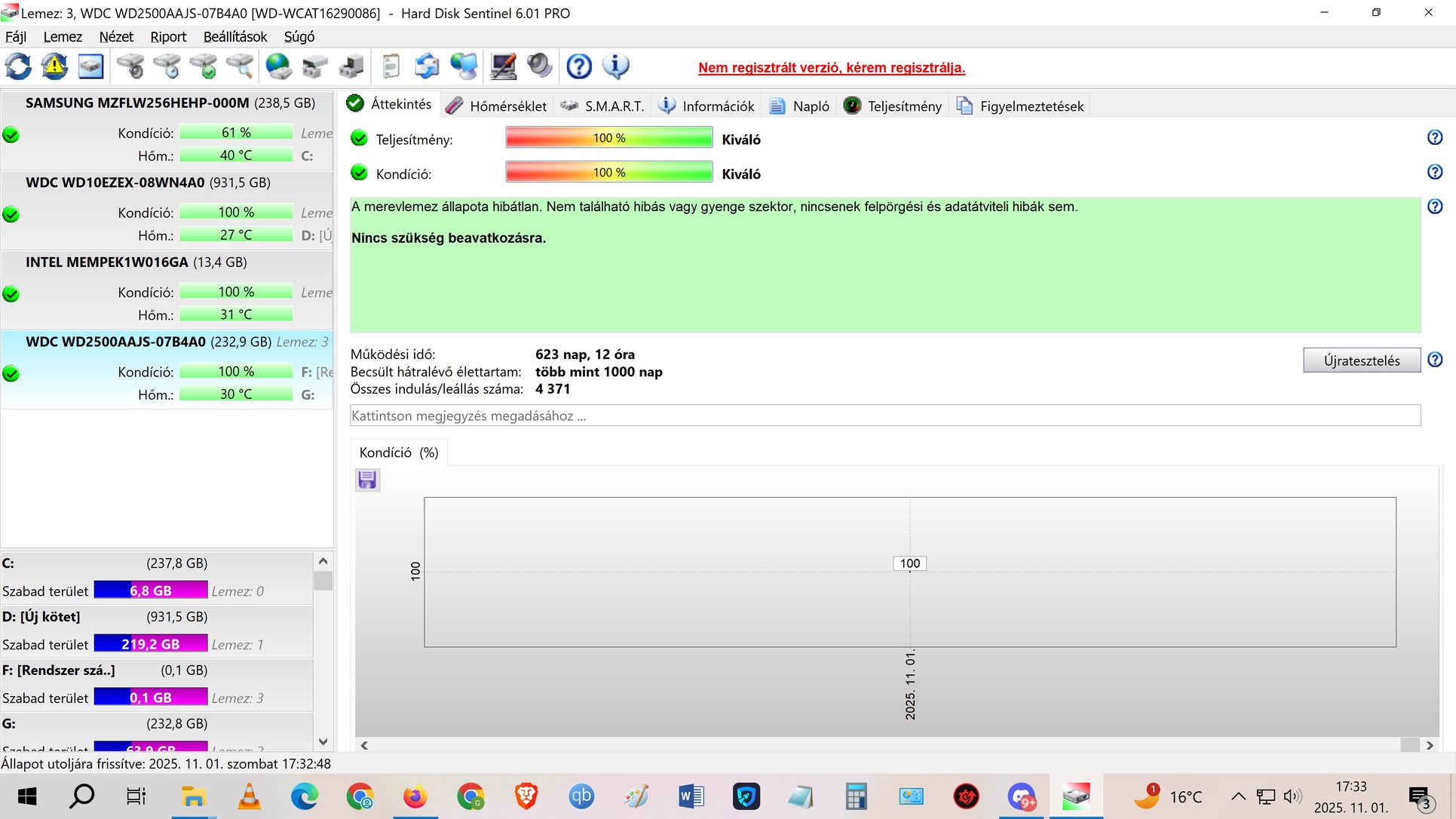Click the info speech bubble toolbar icon
The image size is (1456, 819).
click(x=616, y=66)
